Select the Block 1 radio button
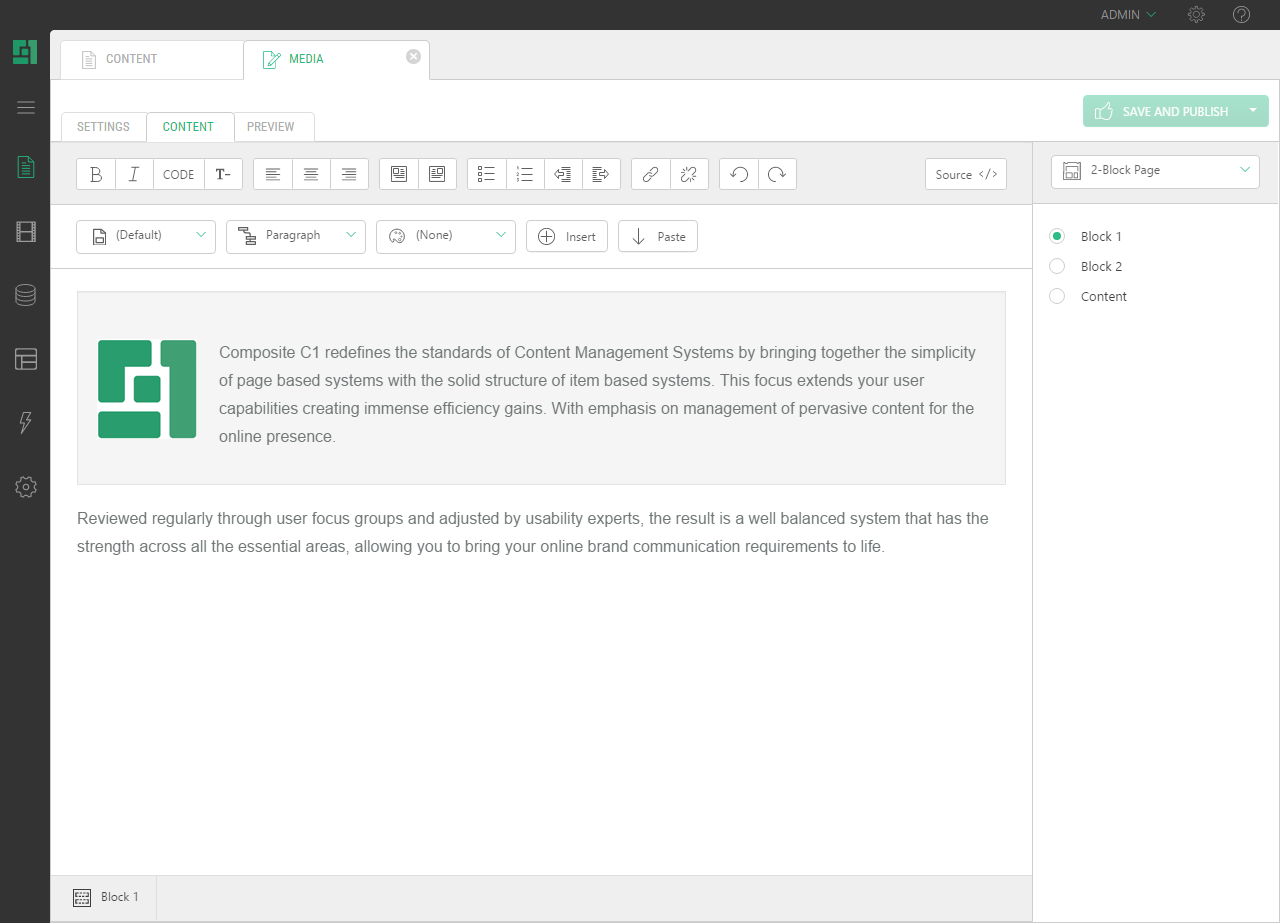The height and width of the screenshot is (923, 1280). (x=1057, y=236)
